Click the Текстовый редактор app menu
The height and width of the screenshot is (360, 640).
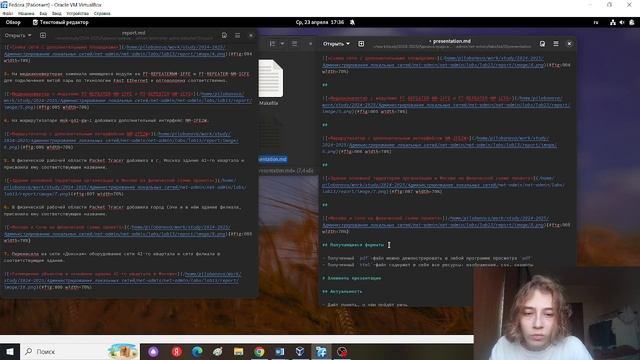tap(60, 22)
